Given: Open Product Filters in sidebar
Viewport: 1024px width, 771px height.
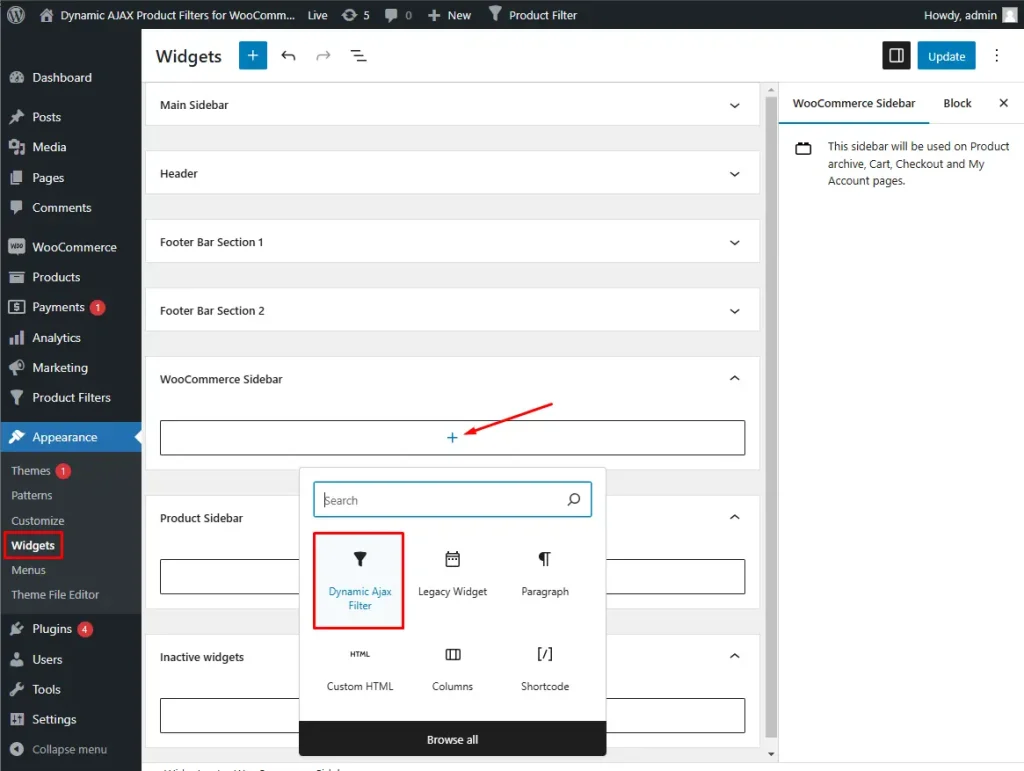Looking at the screenshot, I should click(x=71, y=398).
